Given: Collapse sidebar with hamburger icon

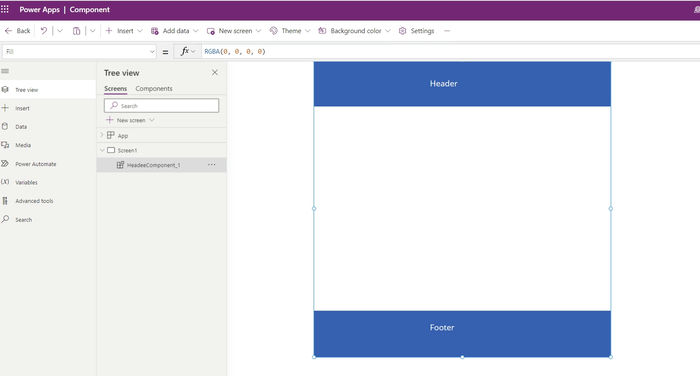Looking at the screenshot, I should (x=5, y=71).
